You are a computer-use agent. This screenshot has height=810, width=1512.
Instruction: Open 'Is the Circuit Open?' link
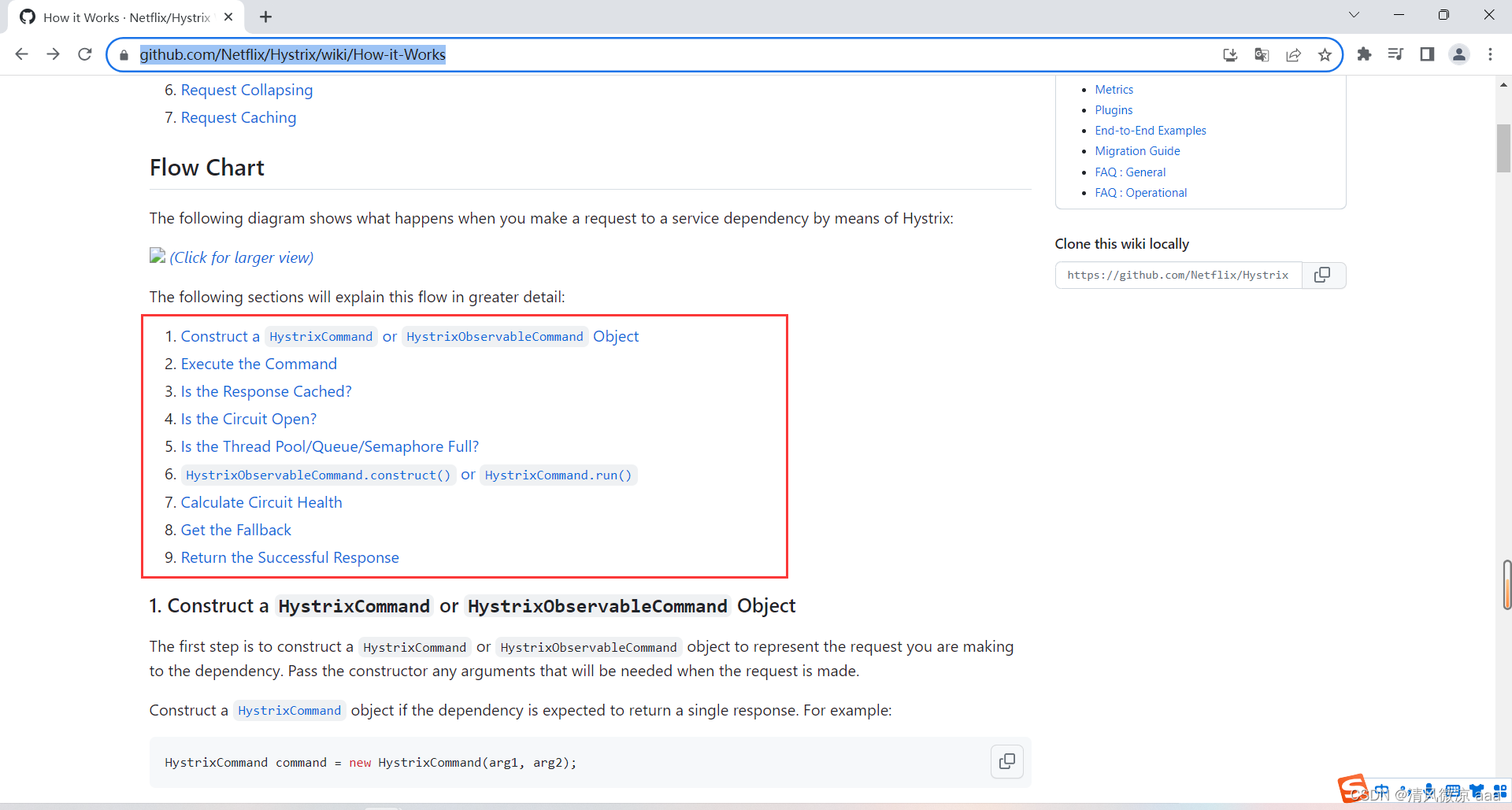(x=249, y=419)
